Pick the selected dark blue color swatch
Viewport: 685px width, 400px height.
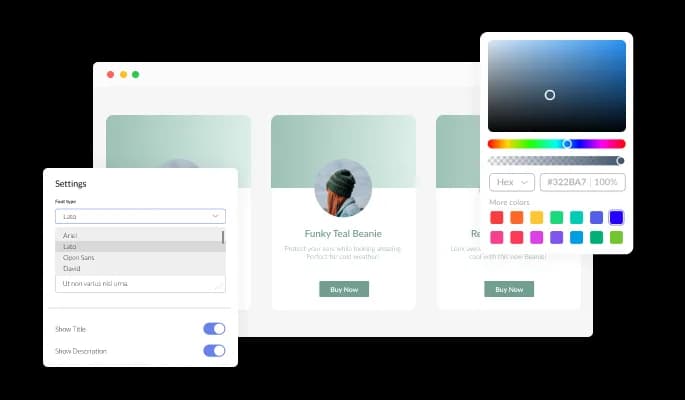pyautogui.click(x=616, y=217)
